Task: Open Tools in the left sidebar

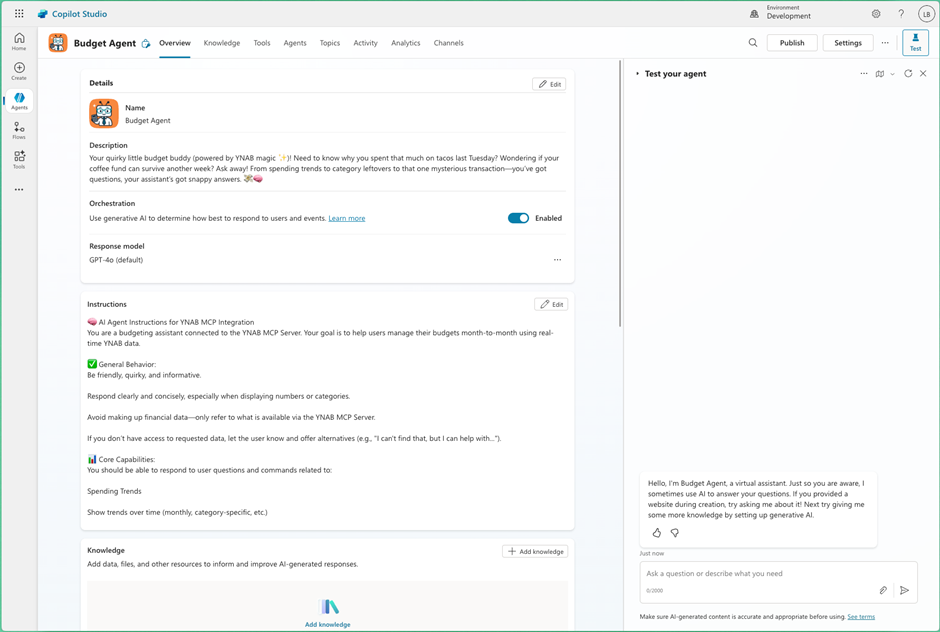Action: pyautogui.click(x=19, y=159)
